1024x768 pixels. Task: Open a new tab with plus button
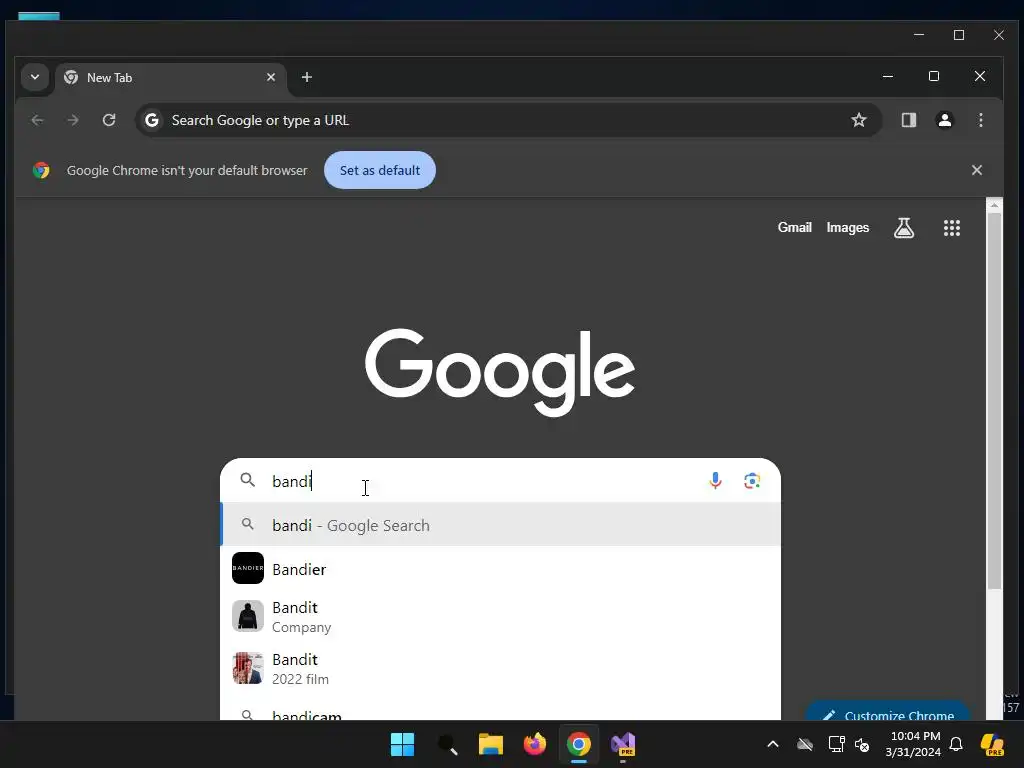point(306,77)
